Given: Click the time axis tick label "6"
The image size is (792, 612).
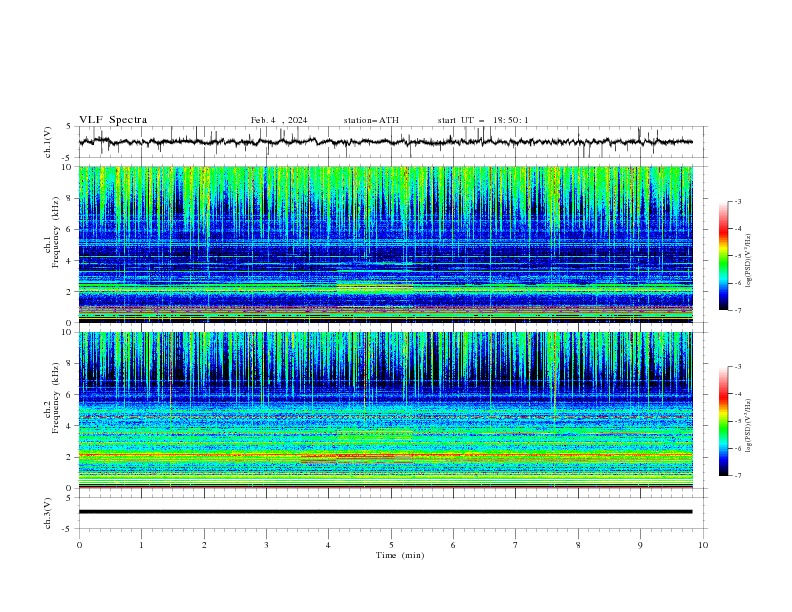Looking at the screenshot, I should (x=453, y=545).
